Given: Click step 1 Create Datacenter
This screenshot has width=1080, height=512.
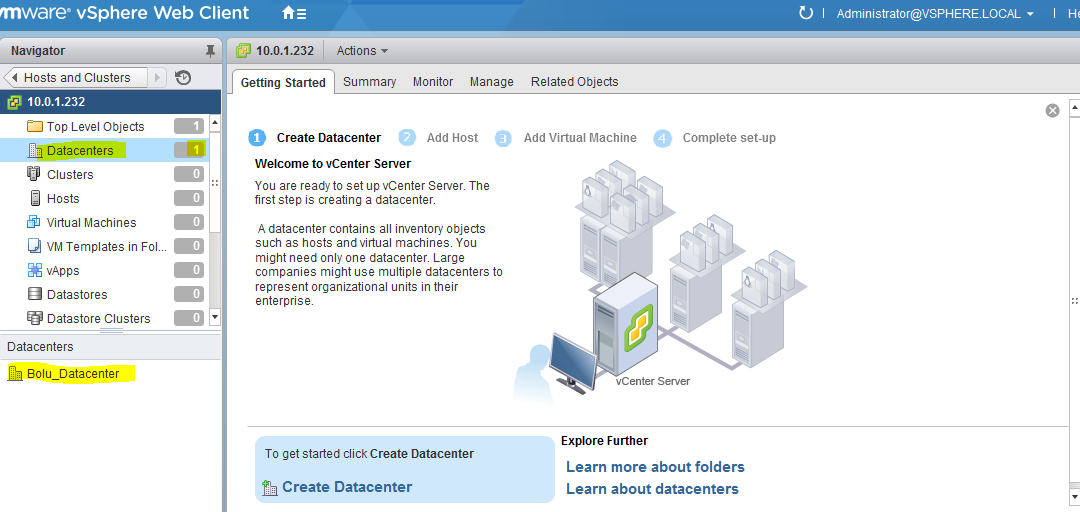Looking at the screenshot, I should pos(315,138).
